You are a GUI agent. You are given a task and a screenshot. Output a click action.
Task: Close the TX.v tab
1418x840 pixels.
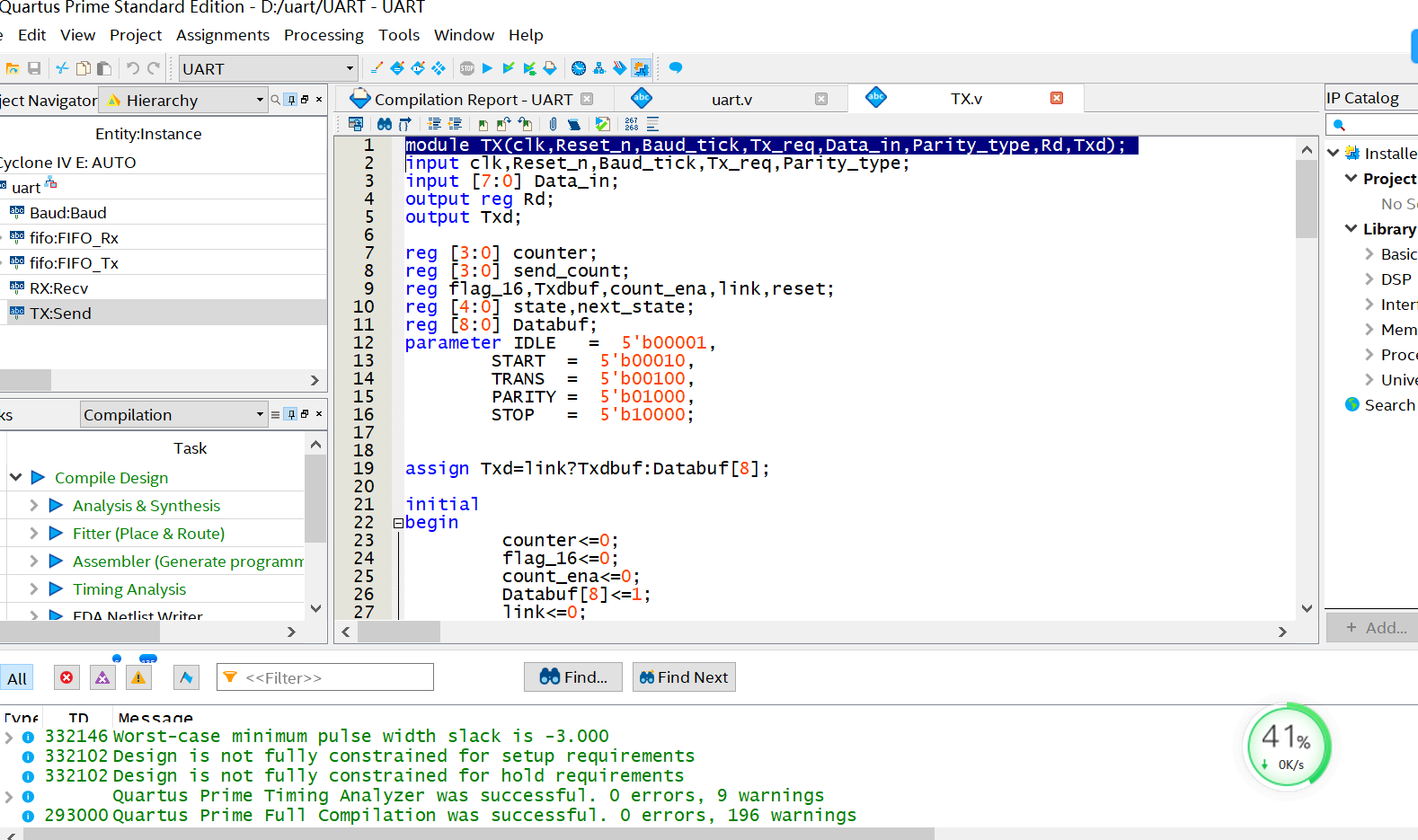1057,98
